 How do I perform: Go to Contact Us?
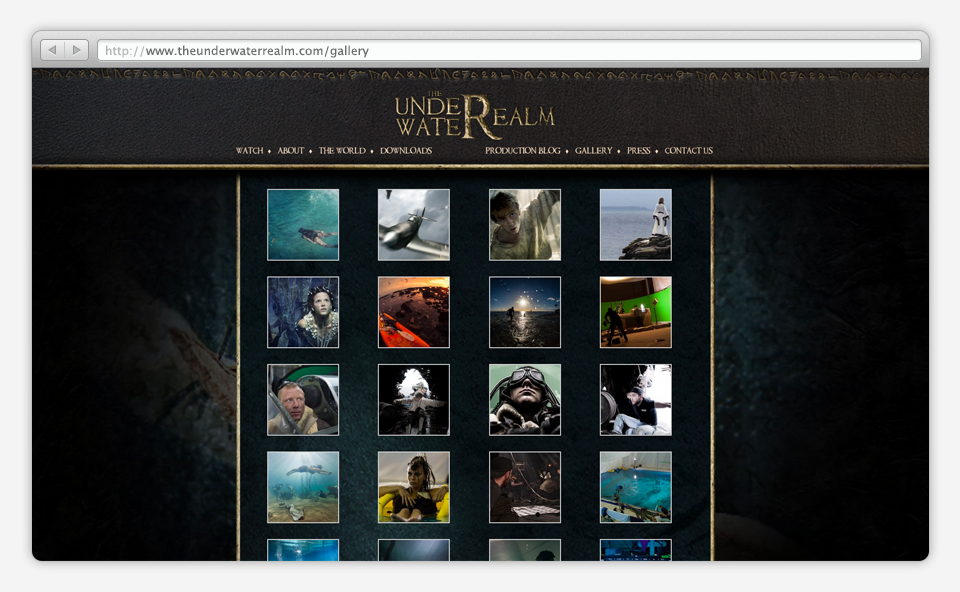coord(689,151)
